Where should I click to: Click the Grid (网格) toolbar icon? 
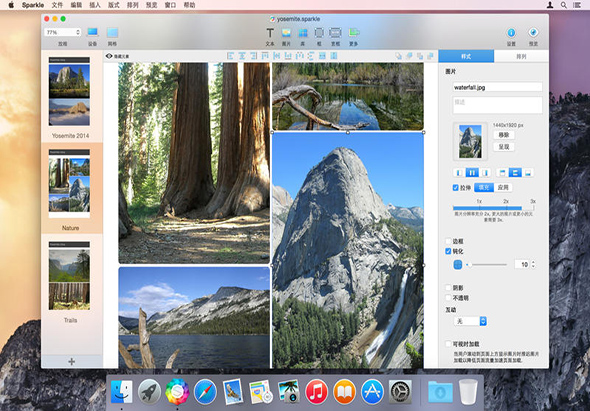point(112,32)
